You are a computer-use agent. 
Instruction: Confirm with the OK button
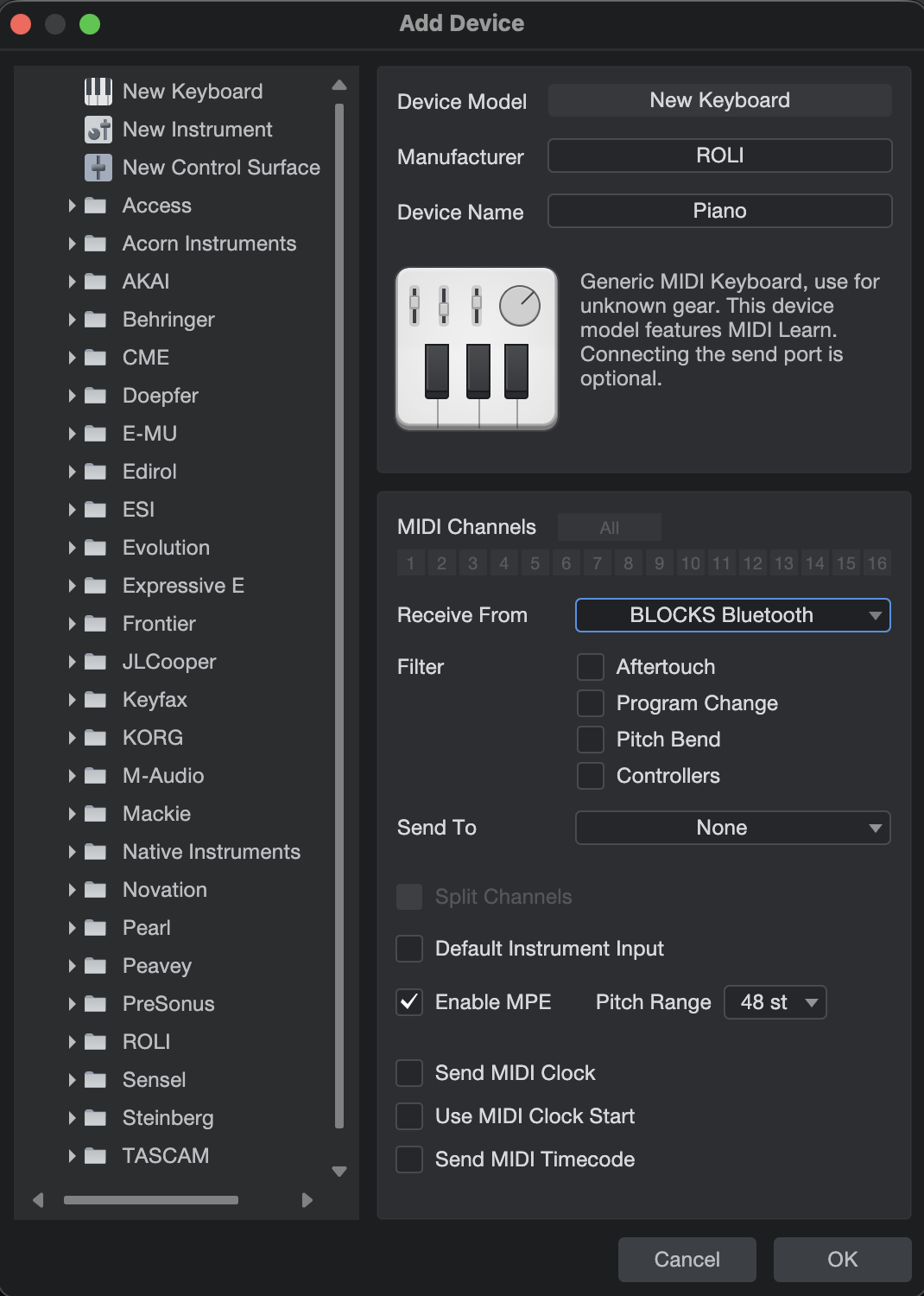(x=843, y=1260)
